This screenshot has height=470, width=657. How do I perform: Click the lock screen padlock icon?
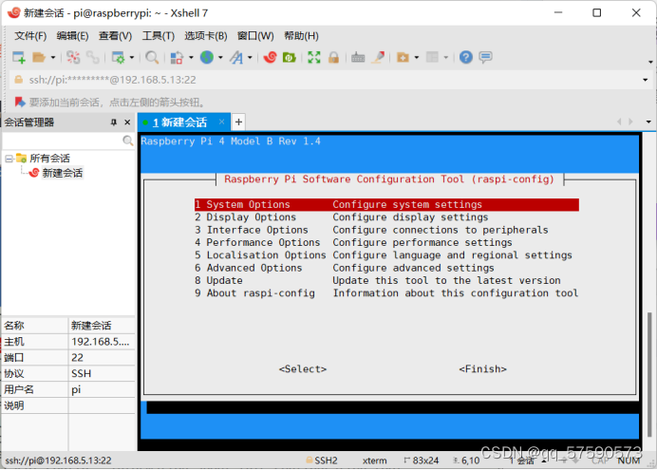point(334,57)
